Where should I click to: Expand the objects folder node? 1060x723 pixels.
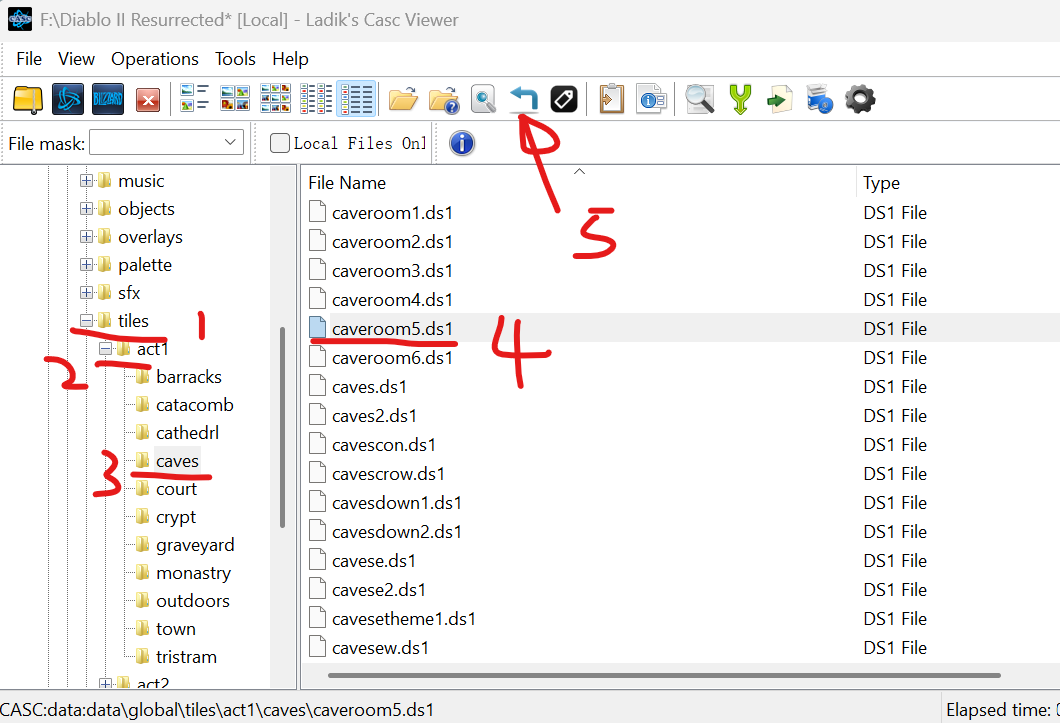coord(86,209)
